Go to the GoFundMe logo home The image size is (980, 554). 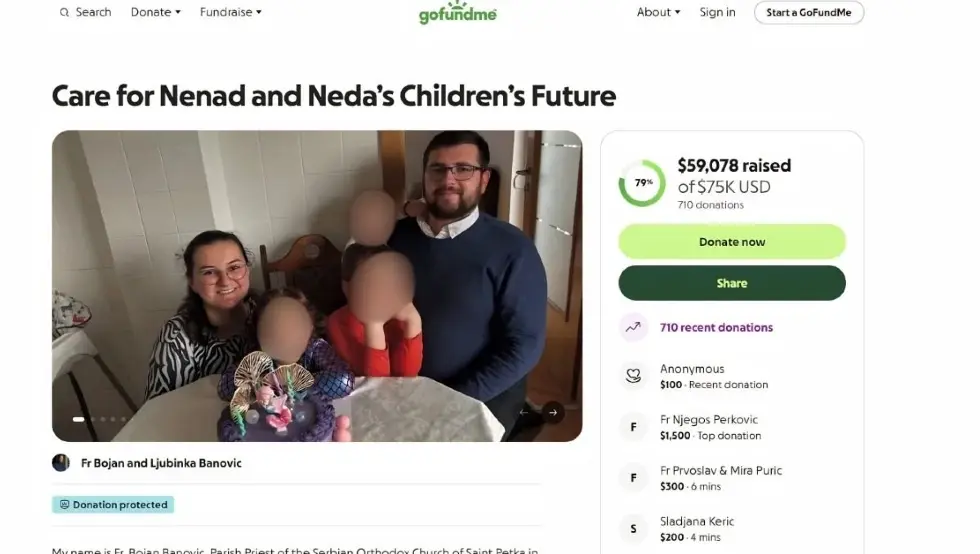coord(457,13)
